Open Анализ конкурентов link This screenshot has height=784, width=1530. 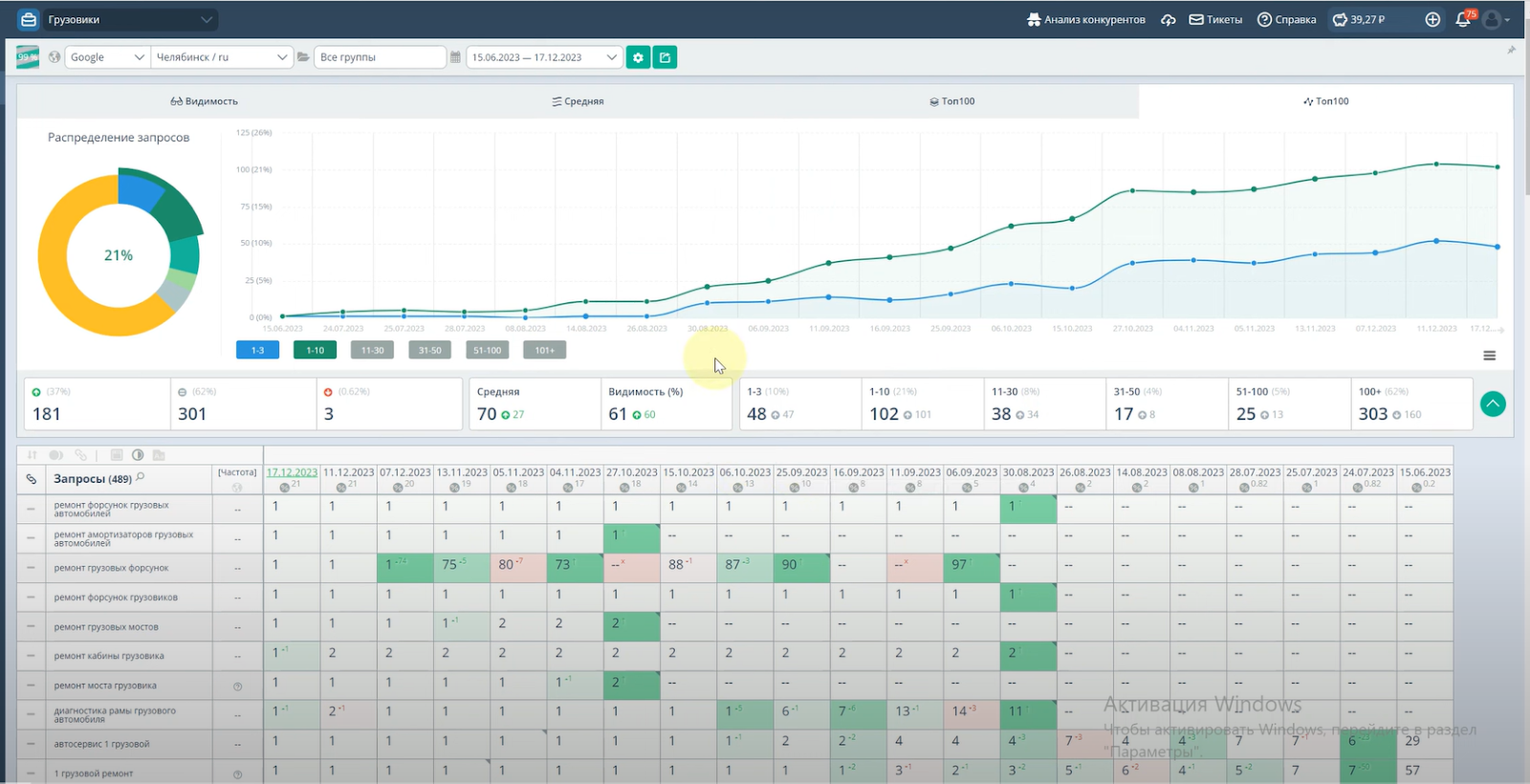(x=1085, y=19)
